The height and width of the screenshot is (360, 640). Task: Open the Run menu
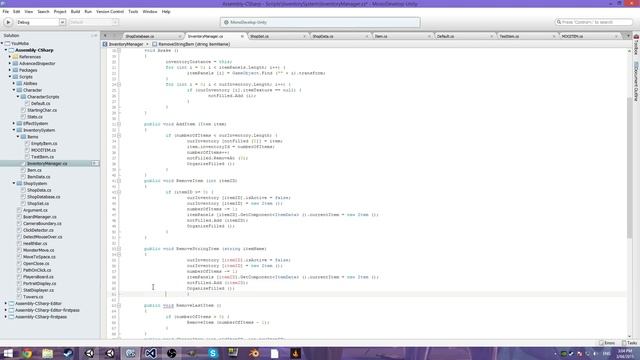point(88,12)
